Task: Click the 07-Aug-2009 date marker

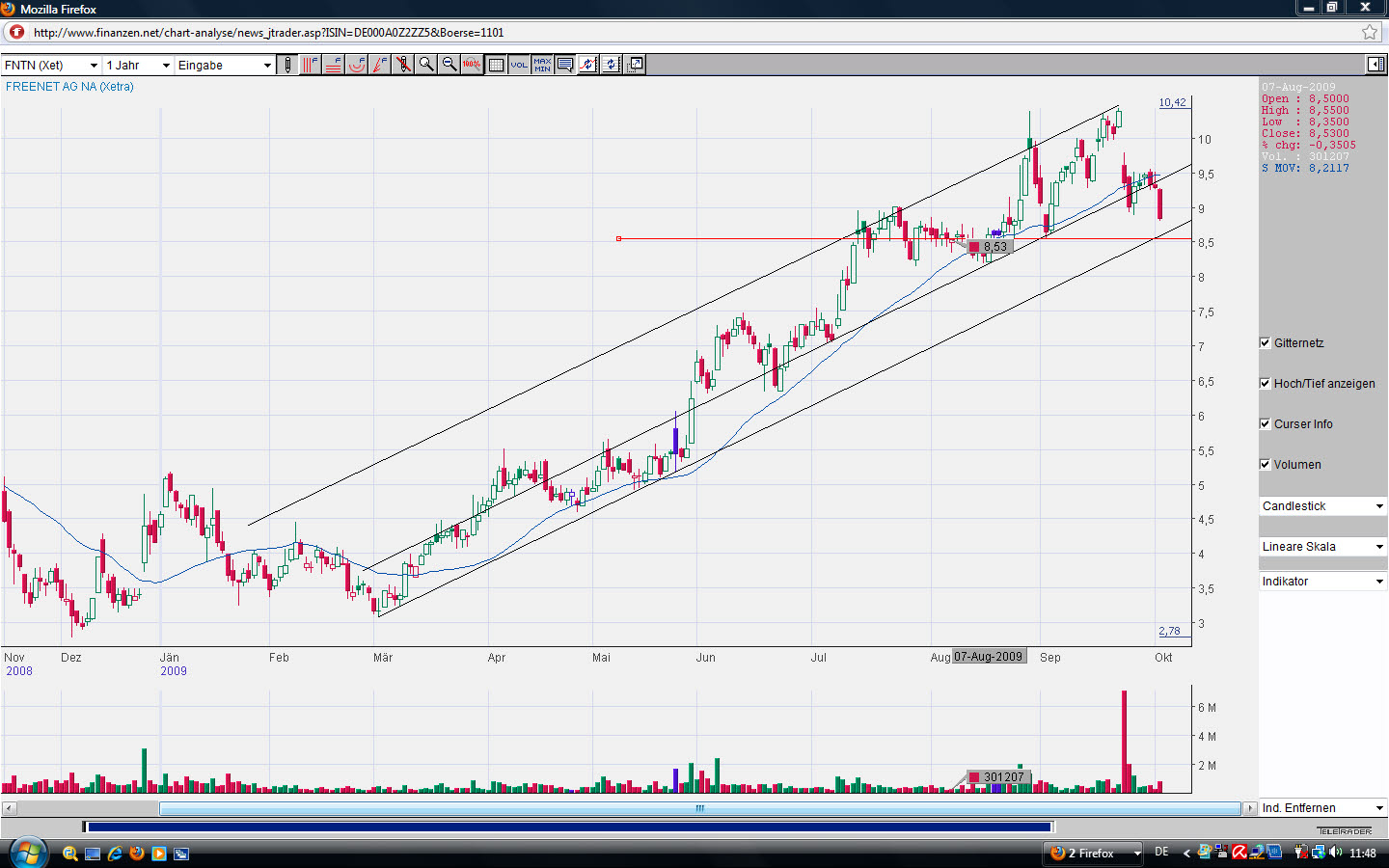Action: point(988,657)
